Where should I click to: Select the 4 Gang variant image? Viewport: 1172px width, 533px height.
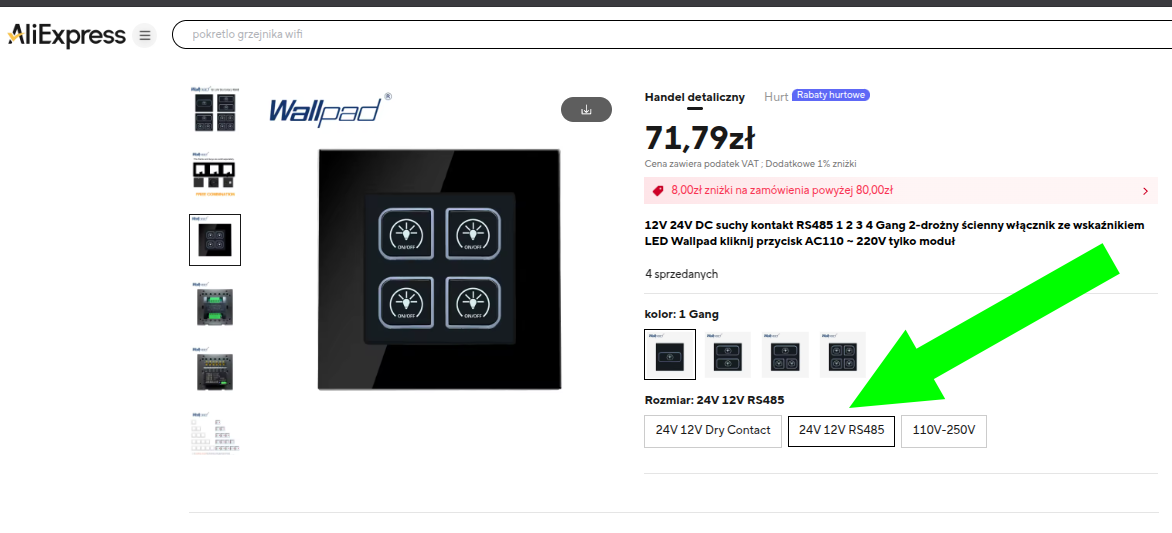[842, 354]
